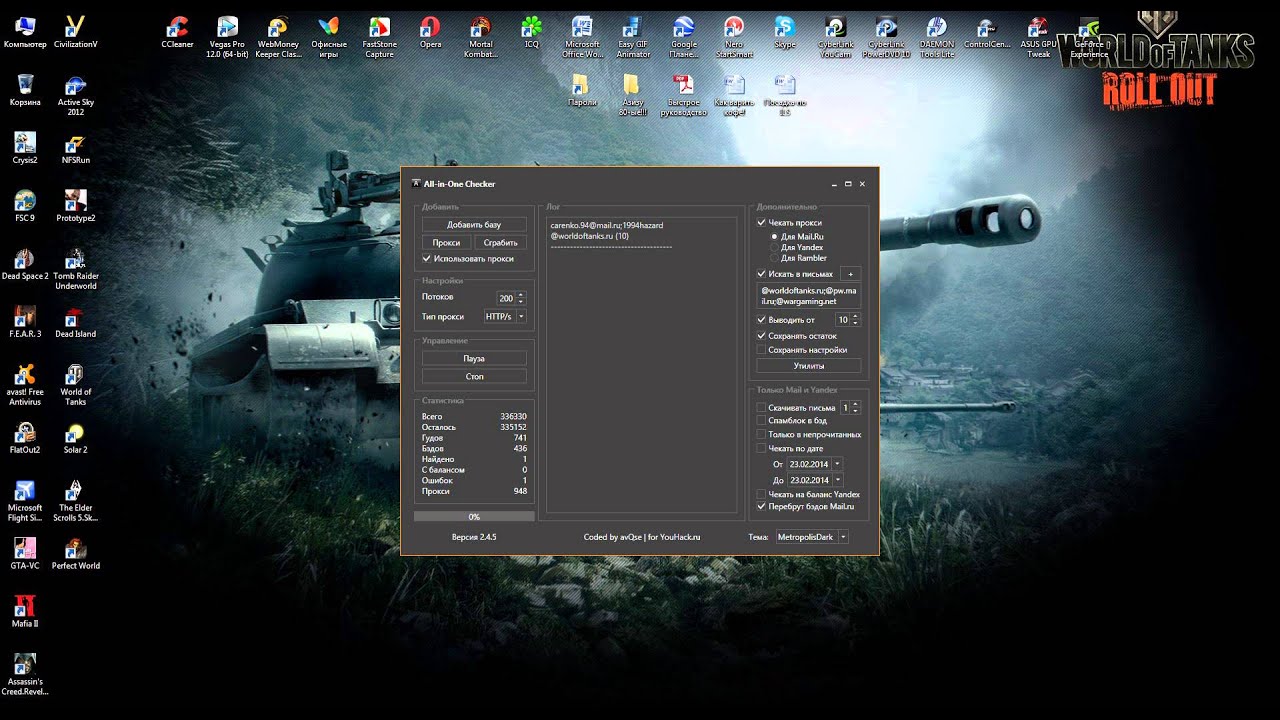Toggle Сохранять остаток checkbox
The height and width of the screenshot is (720, 1280).
tap(762, 336)
